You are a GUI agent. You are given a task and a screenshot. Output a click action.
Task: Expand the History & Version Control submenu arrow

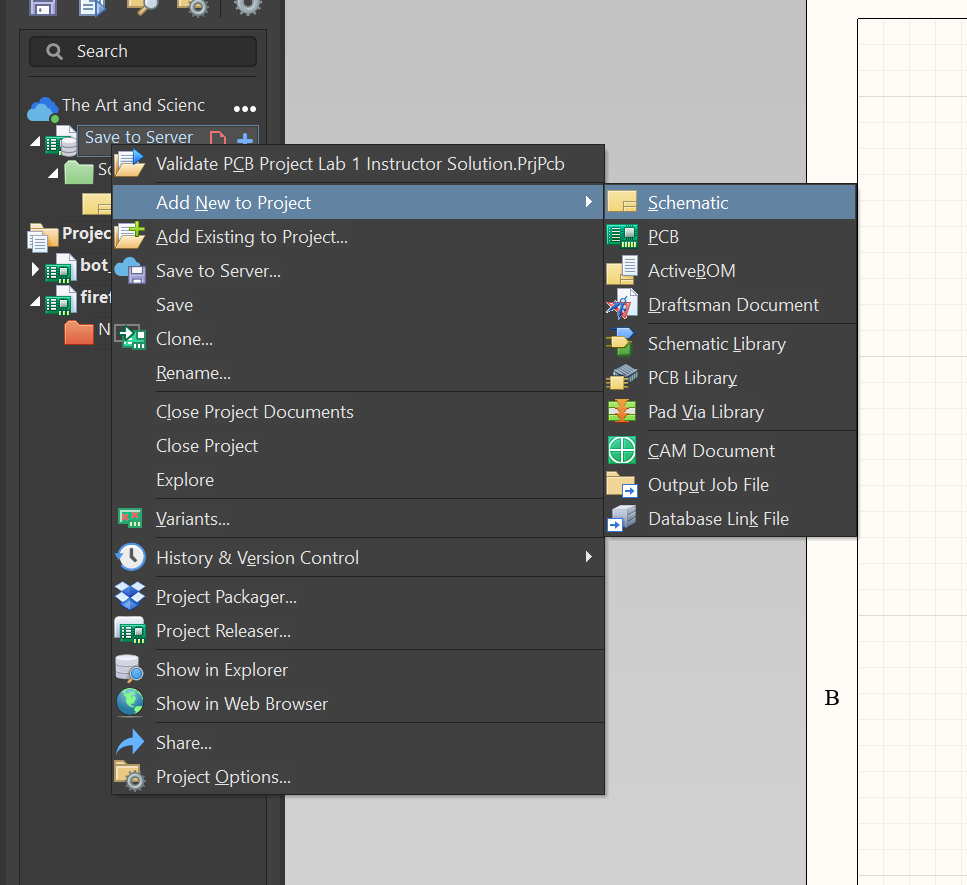click(588, 557)
